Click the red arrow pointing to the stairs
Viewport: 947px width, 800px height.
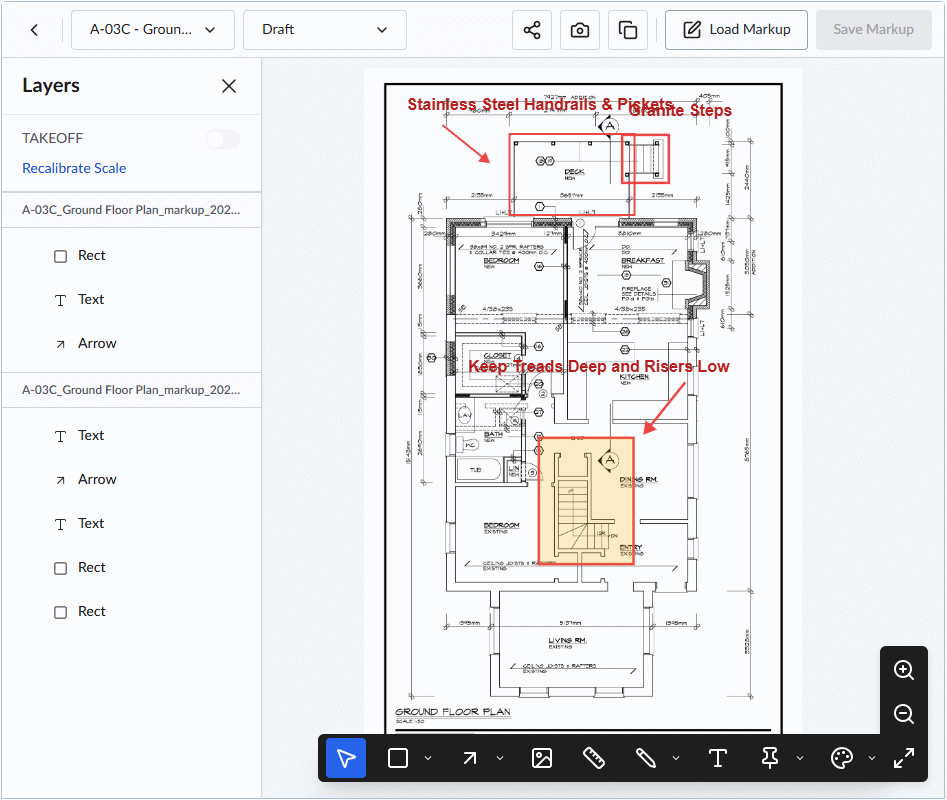[664, 408]
